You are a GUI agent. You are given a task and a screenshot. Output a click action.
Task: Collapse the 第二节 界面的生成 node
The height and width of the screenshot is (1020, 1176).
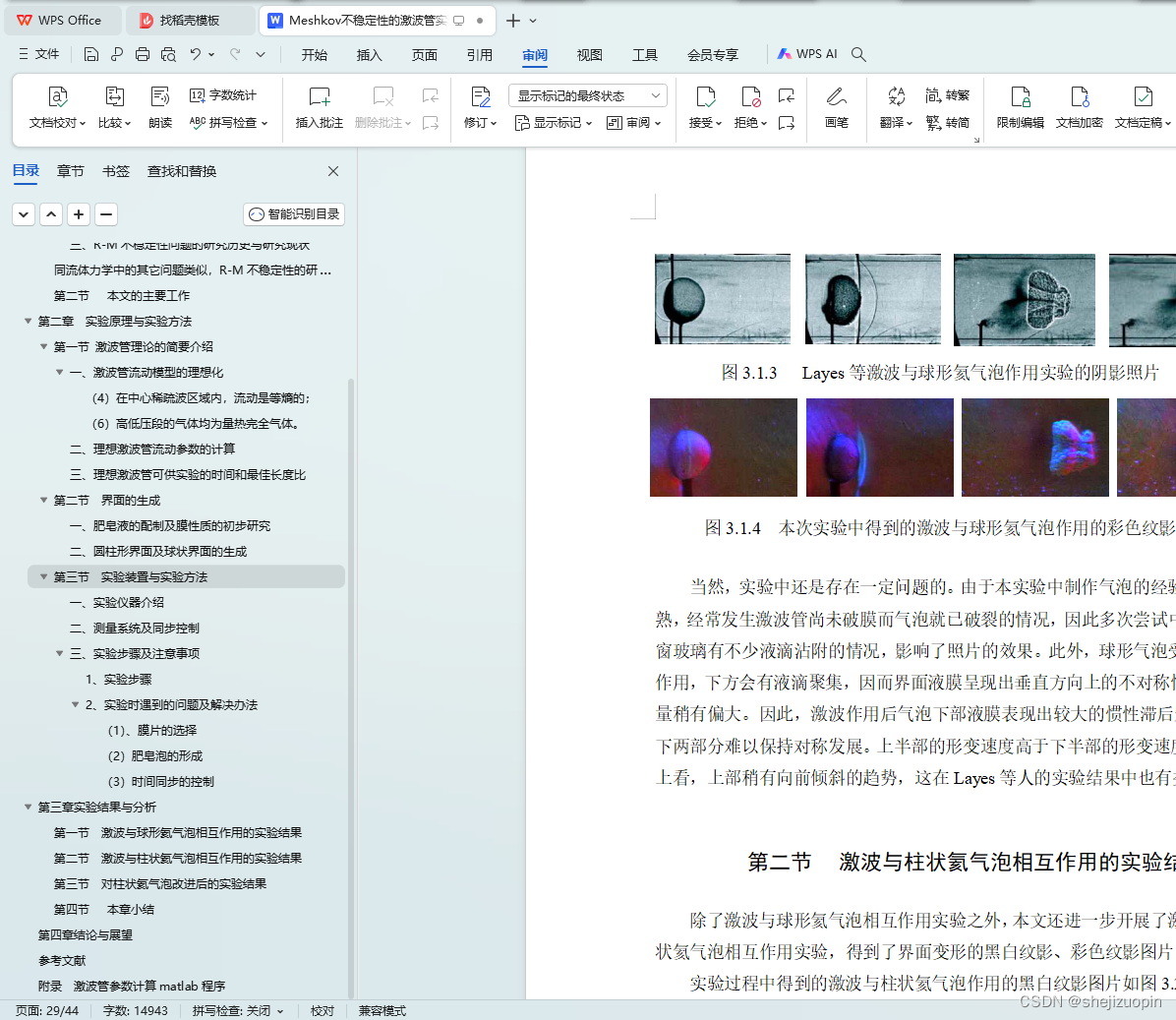[43, 501]
